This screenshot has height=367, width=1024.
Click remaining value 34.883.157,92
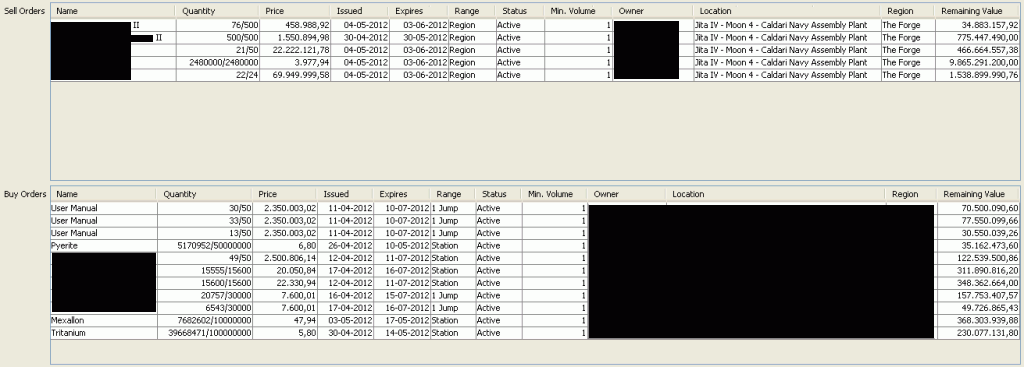990,25
